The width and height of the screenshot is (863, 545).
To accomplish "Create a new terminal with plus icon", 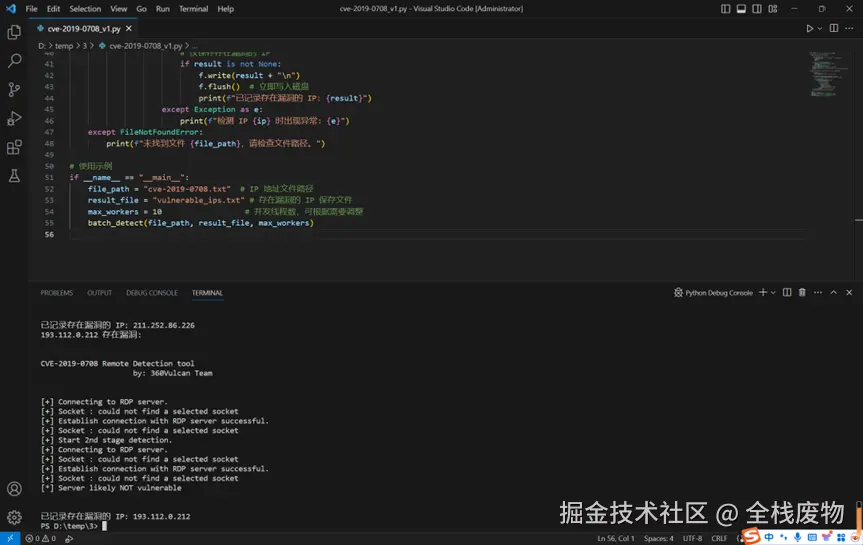I will pos(763,292).
